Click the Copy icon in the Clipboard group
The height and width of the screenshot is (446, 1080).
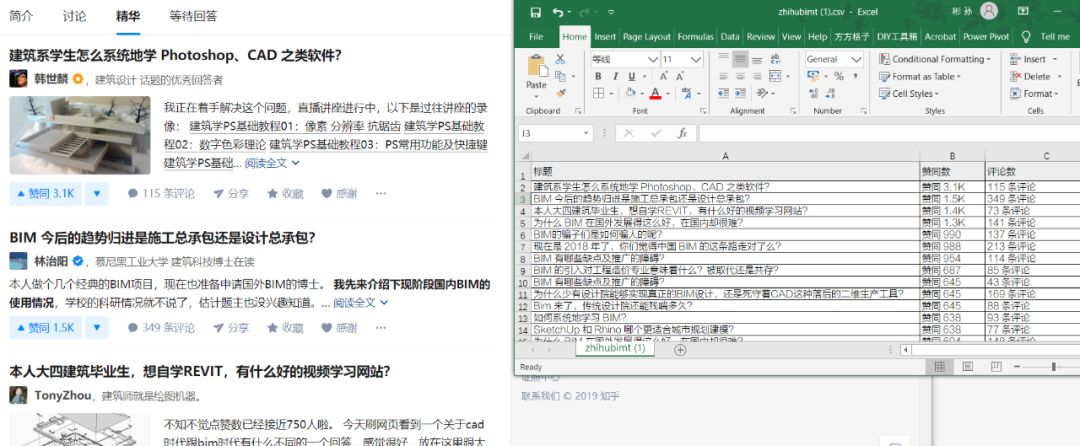[560, 76]
